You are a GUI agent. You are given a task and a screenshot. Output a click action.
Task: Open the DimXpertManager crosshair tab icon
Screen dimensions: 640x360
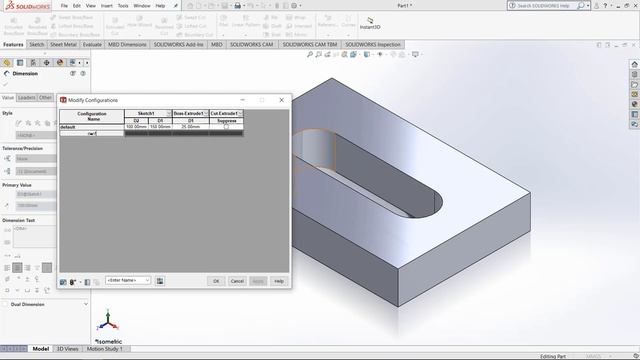(x=47, y=62)
